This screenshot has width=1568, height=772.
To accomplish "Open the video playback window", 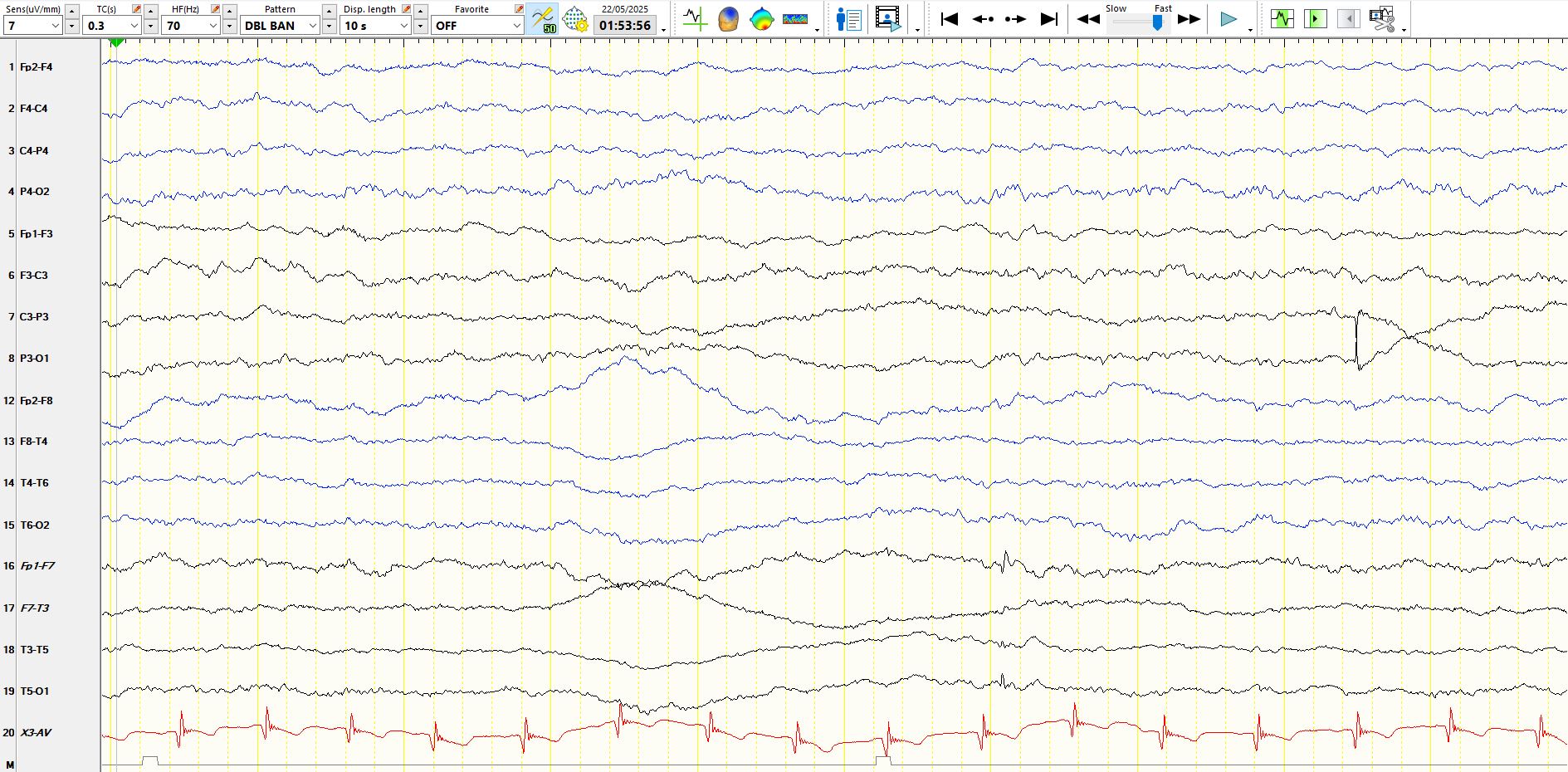I will coord(887,19).
